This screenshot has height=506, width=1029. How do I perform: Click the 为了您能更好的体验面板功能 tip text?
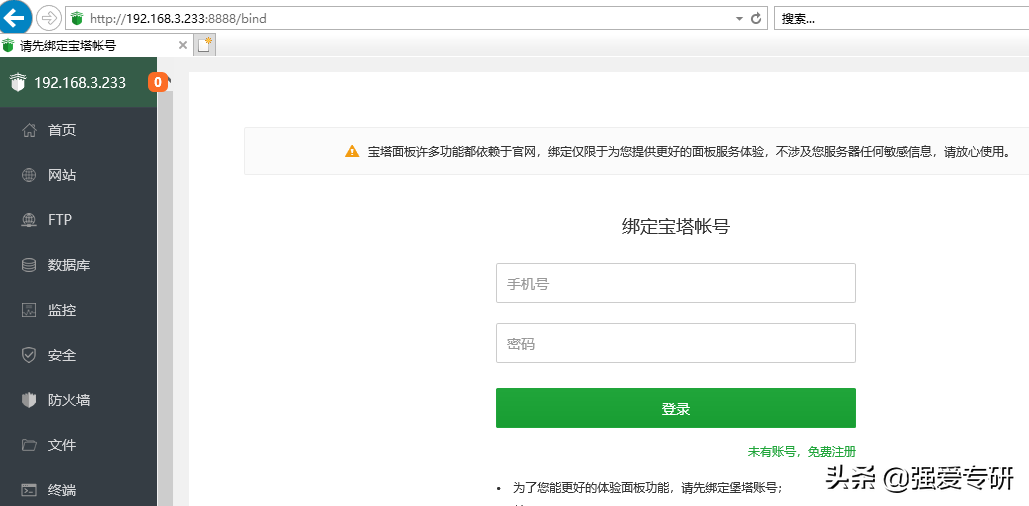click(647, 488)
